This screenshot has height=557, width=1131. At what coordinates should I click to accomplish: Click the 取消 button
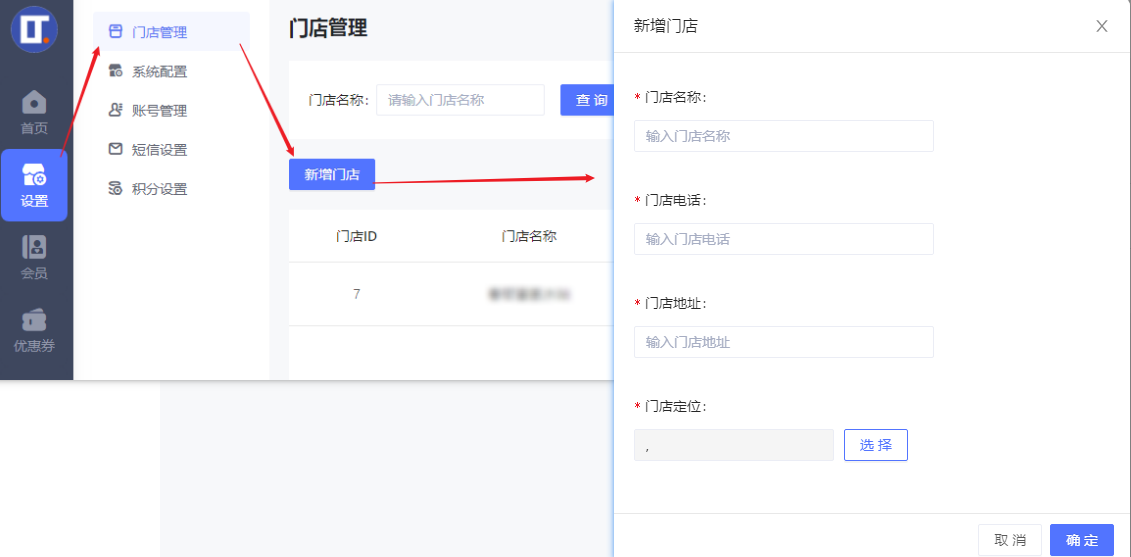click(1010, 540)
